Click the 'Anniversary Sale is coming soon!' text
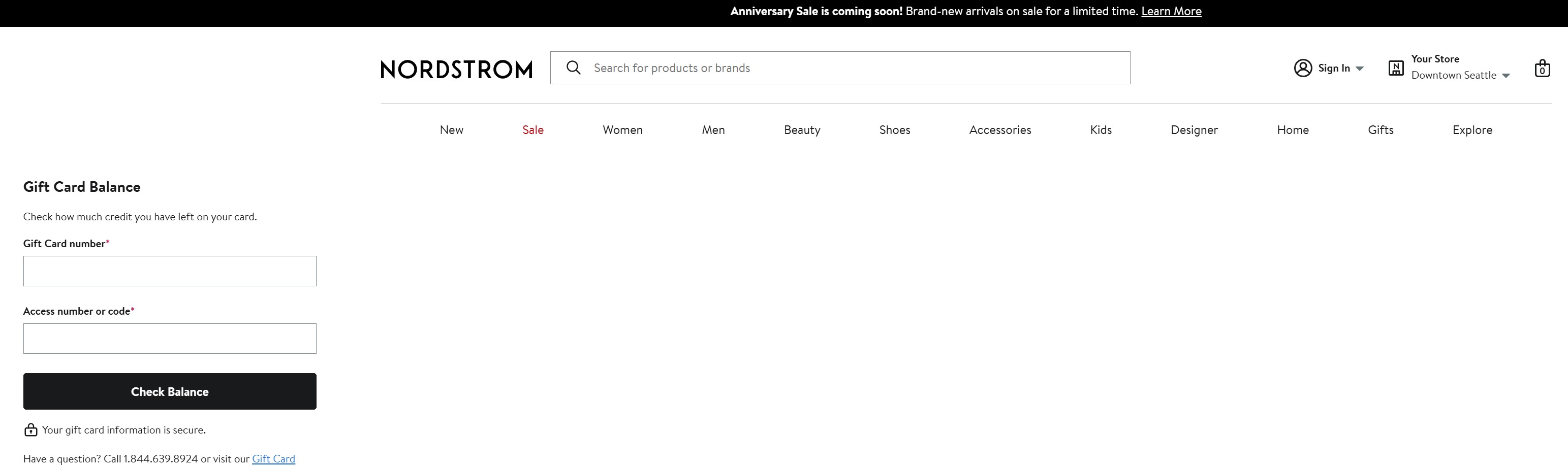Screen dimensions: 1568x467 (x=816, y=11)
